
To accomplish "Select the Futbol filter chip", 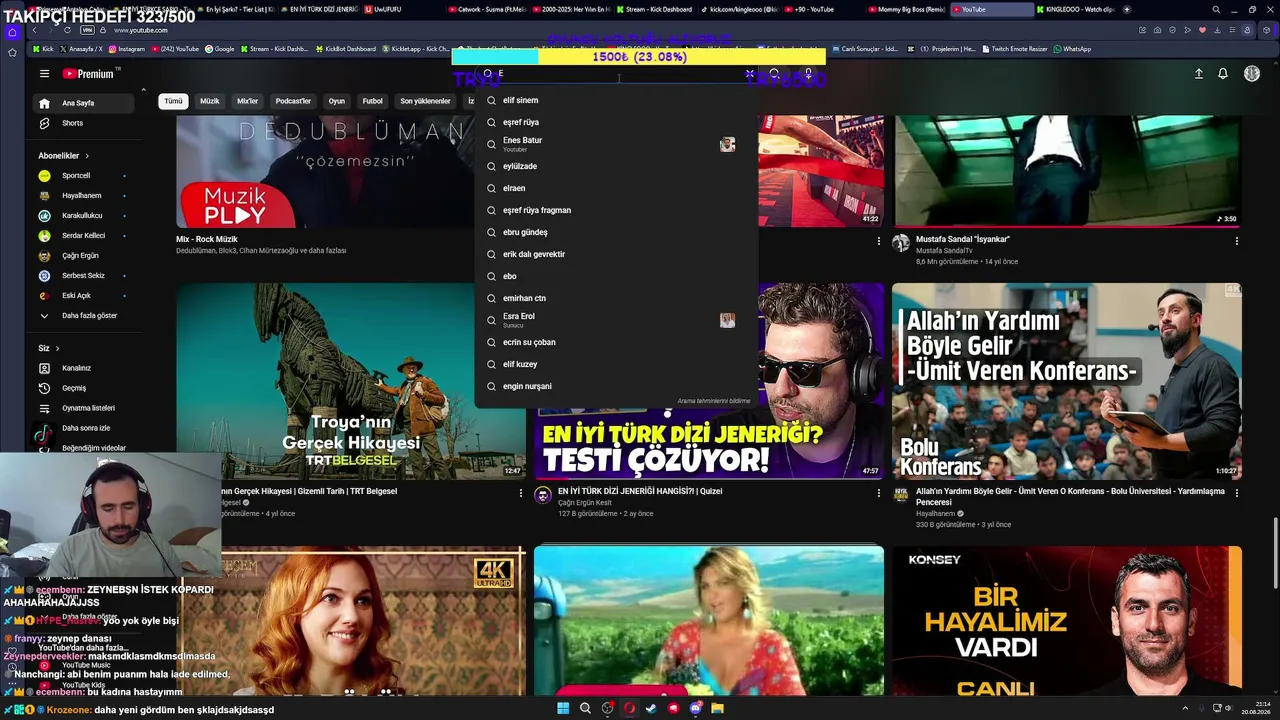I will (372, 101).
